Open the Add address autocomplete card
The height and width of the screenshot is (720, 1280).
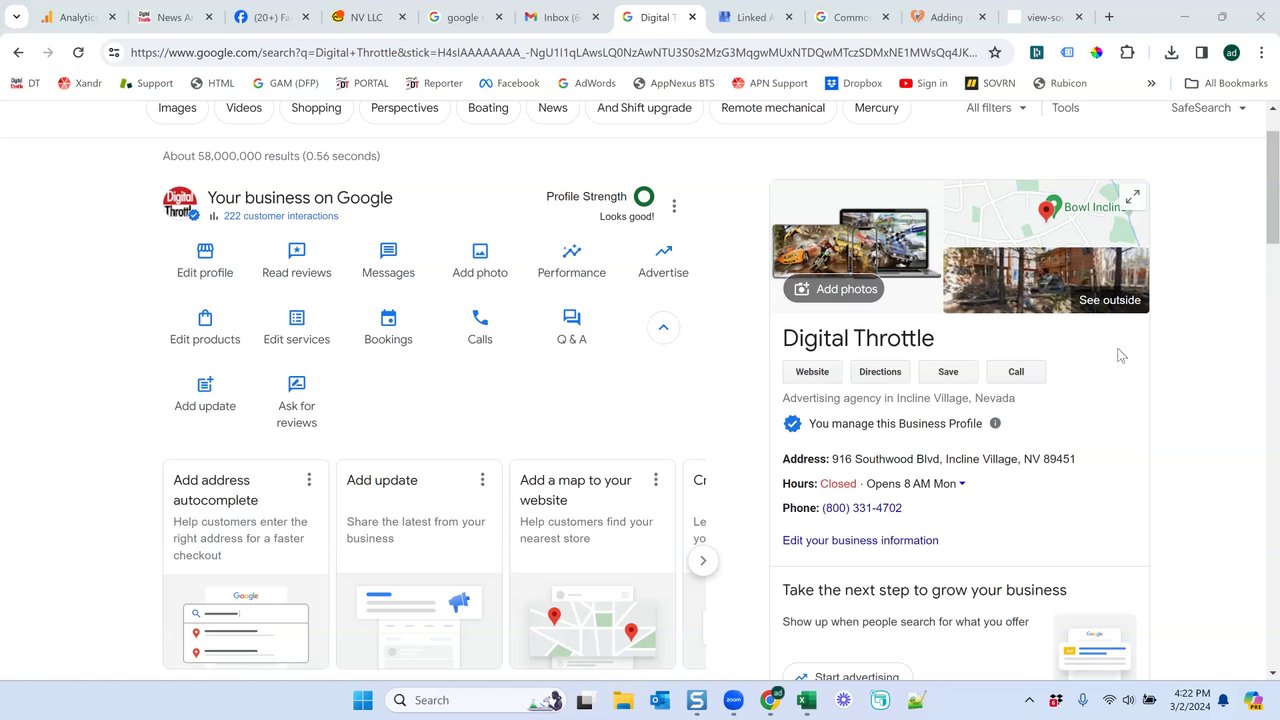click(x=246, y=565)
